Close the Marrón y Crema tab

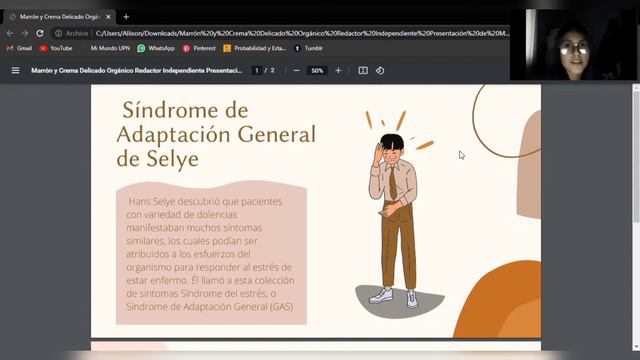point(108,17)
